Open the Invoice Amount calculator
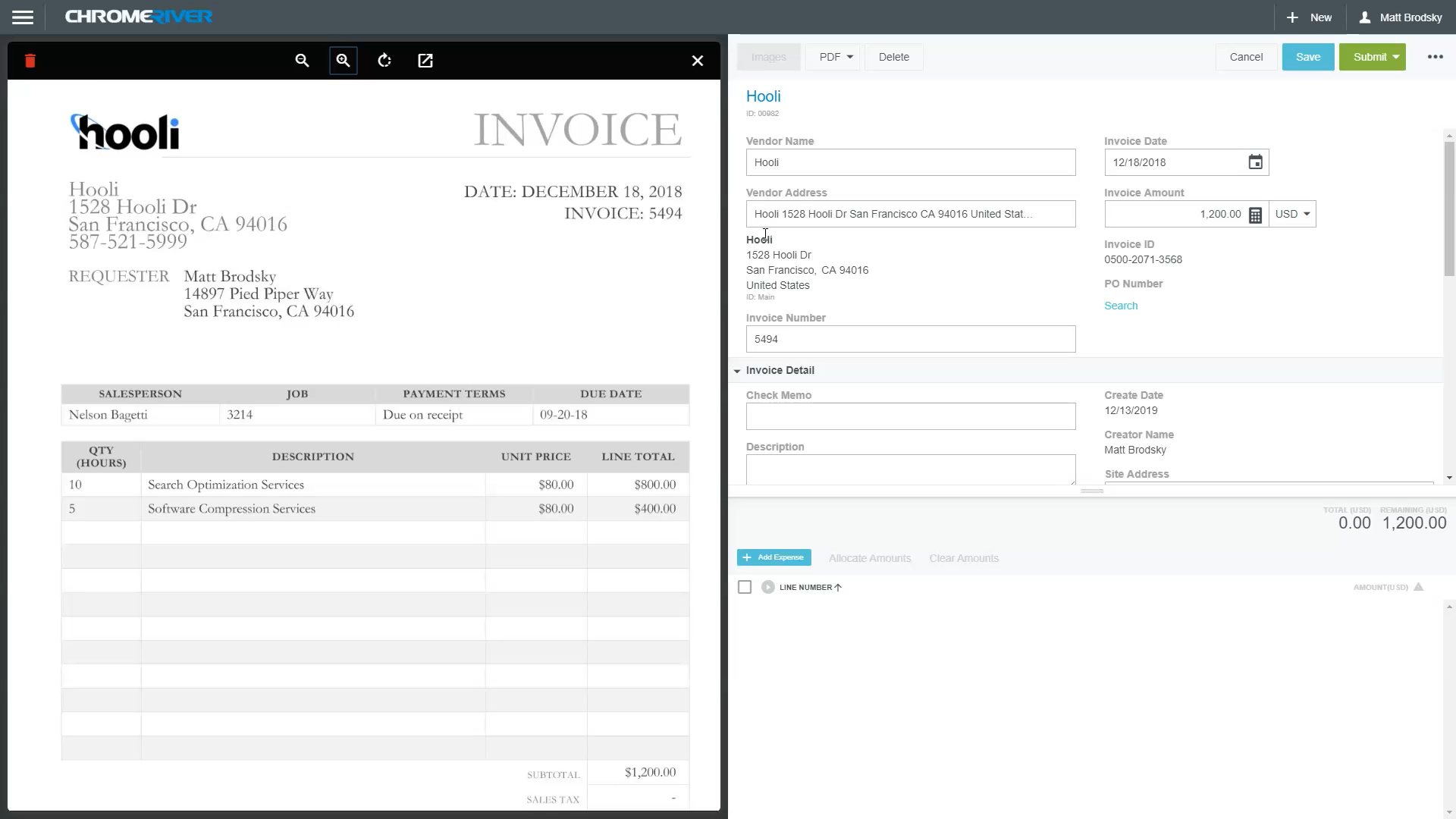Screen dimensions: 1456x819 tap(1256, 215)
